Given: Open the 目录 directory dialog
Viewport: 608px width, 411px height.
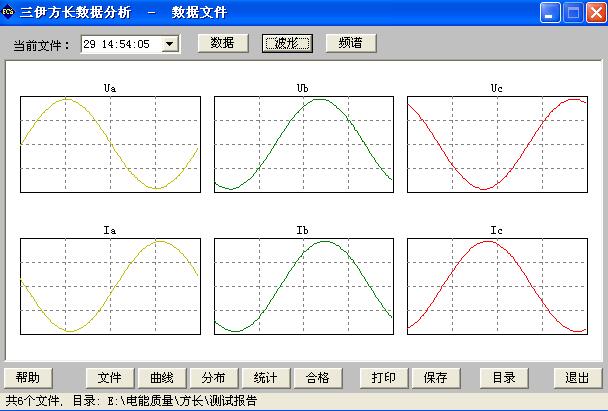Looking at the screenshot, I should 504,378.
